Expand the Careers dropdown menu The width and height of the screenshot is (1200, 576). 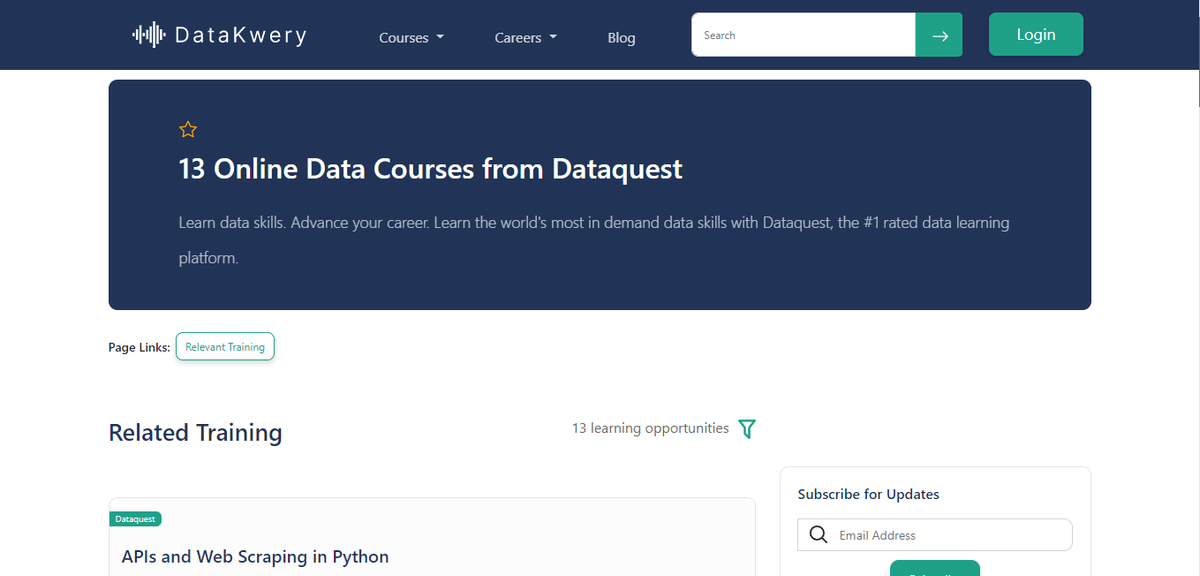(x=525, y=38)
